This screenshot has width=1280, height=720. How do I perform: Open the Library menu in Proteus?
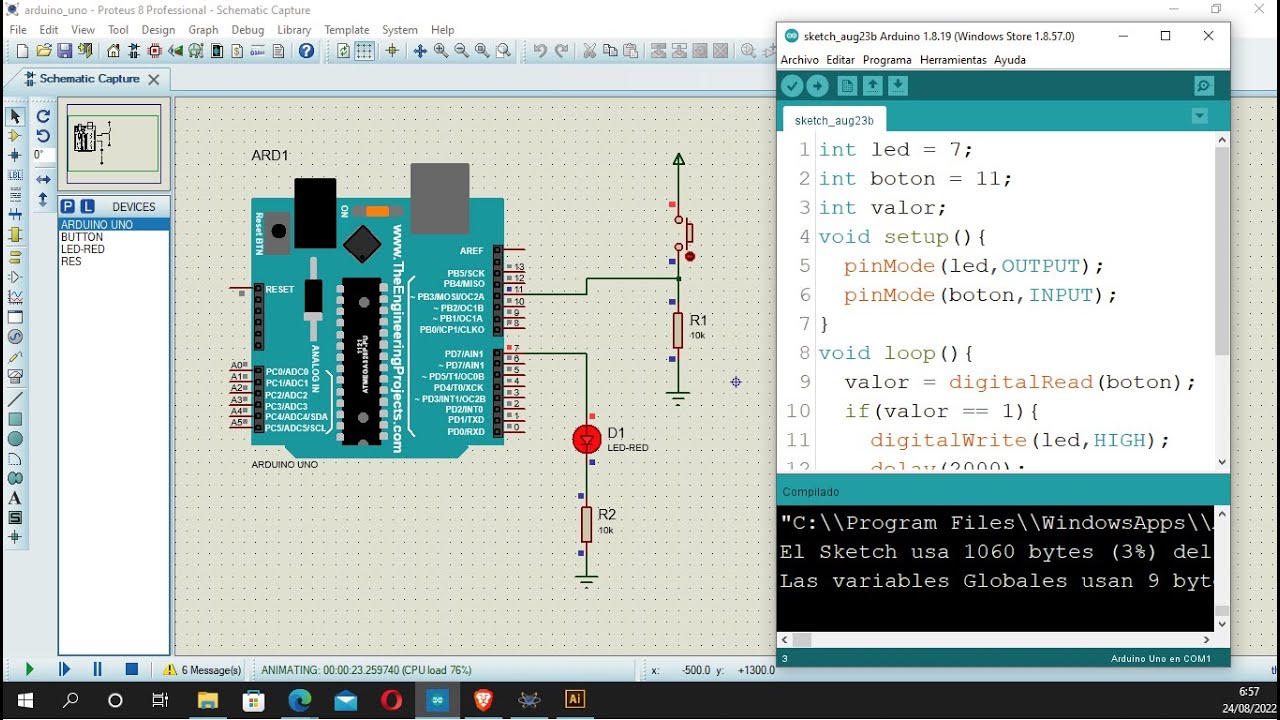[294, 30]
